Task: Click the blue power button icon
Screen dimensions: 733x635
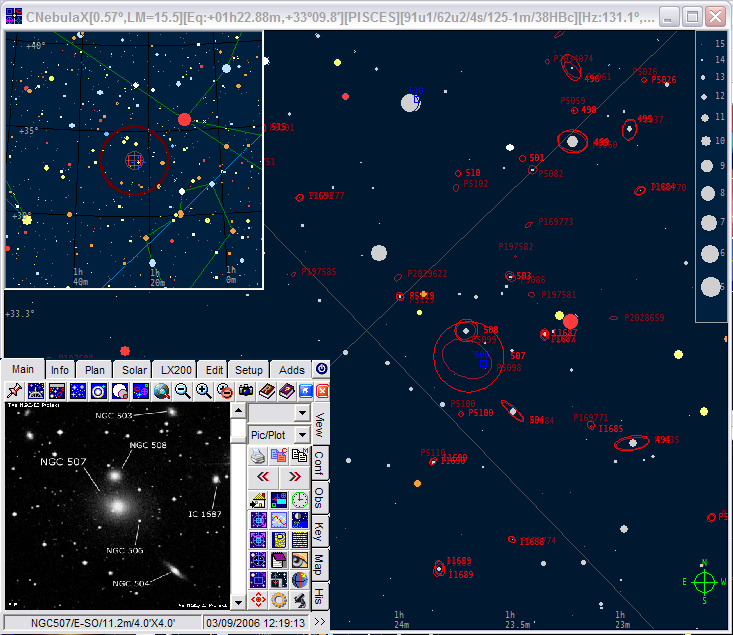Action: [x=322, y=369]
